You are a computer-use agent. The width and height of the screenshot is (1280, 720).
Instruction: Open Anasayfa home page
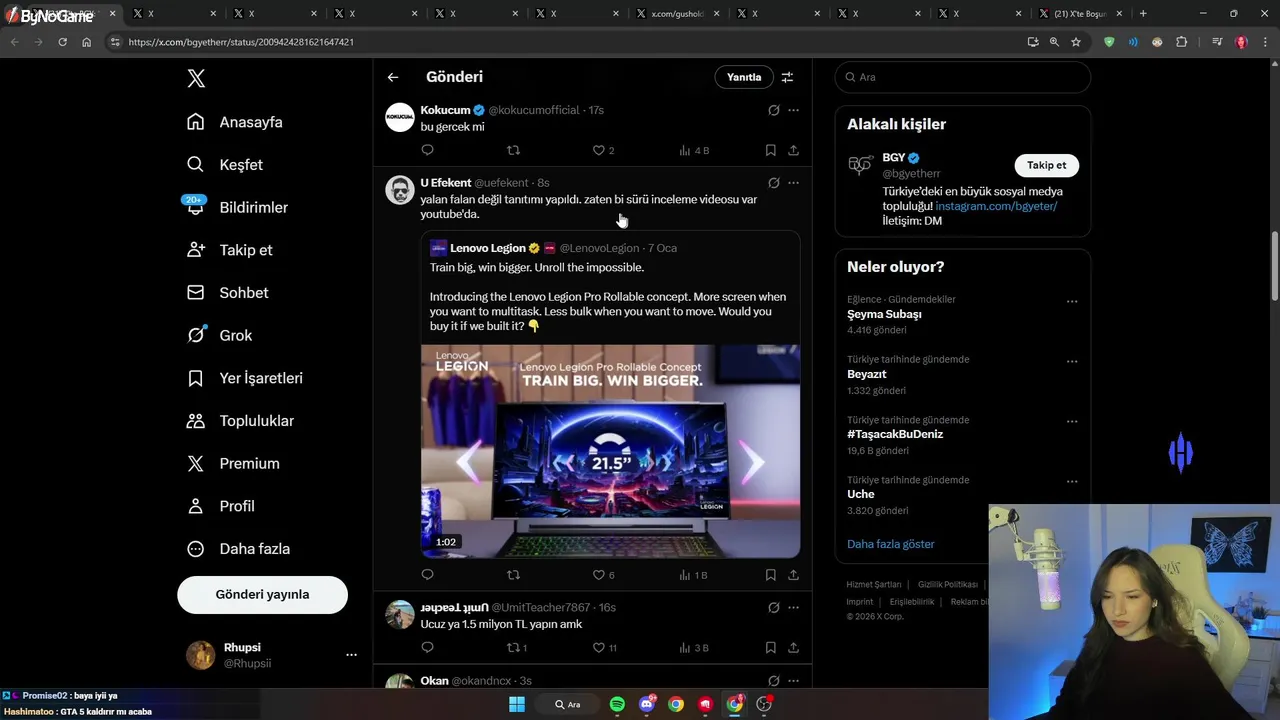coord(235,122)
